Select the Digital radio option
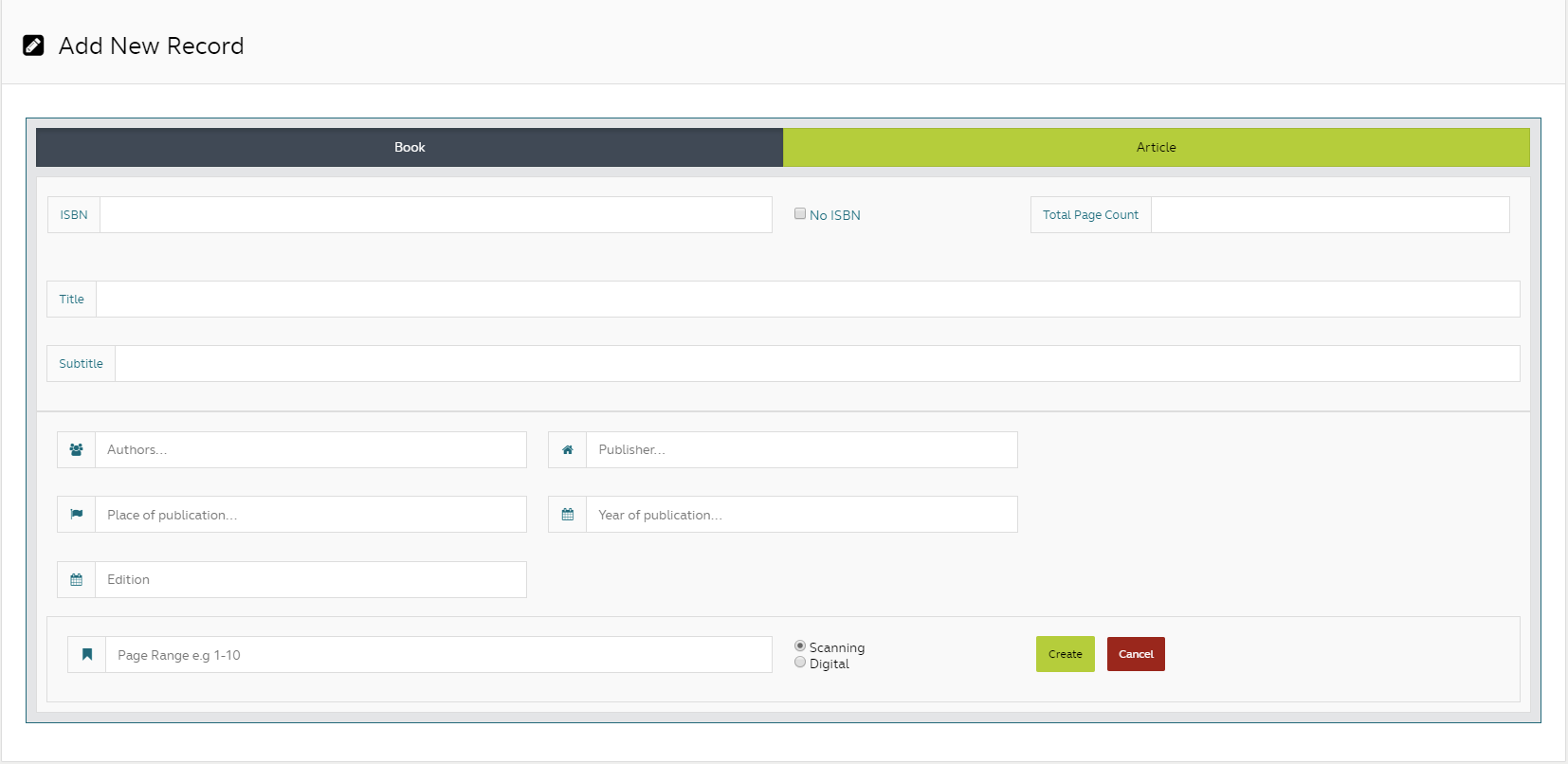This screenshot has height=764, width=1568. pos(800,663)
